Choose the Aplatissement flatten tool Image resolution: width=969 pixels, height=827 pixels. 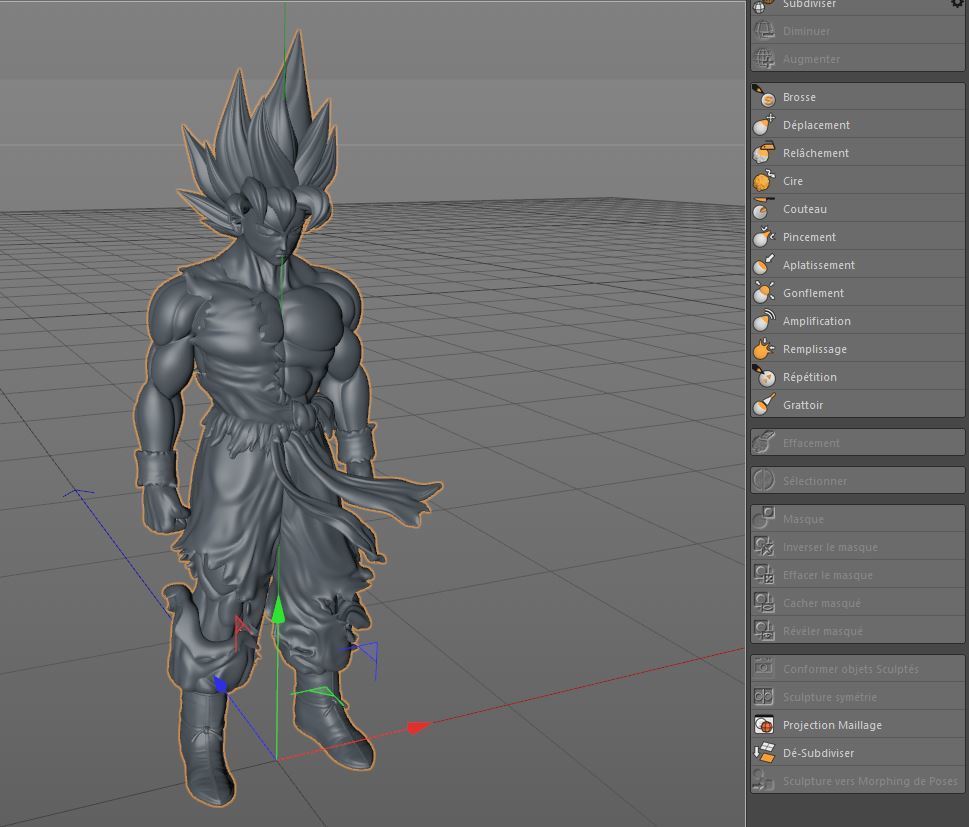point(857,265)
